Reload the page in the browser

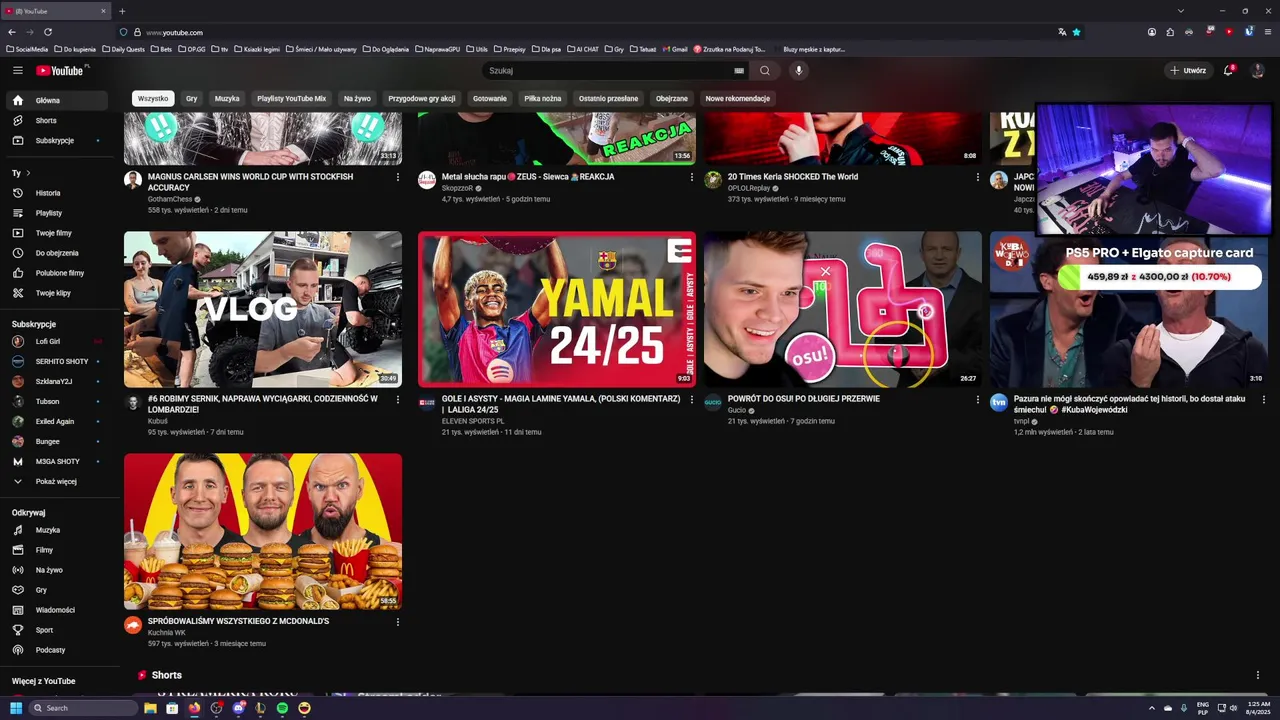click(47, 32)
